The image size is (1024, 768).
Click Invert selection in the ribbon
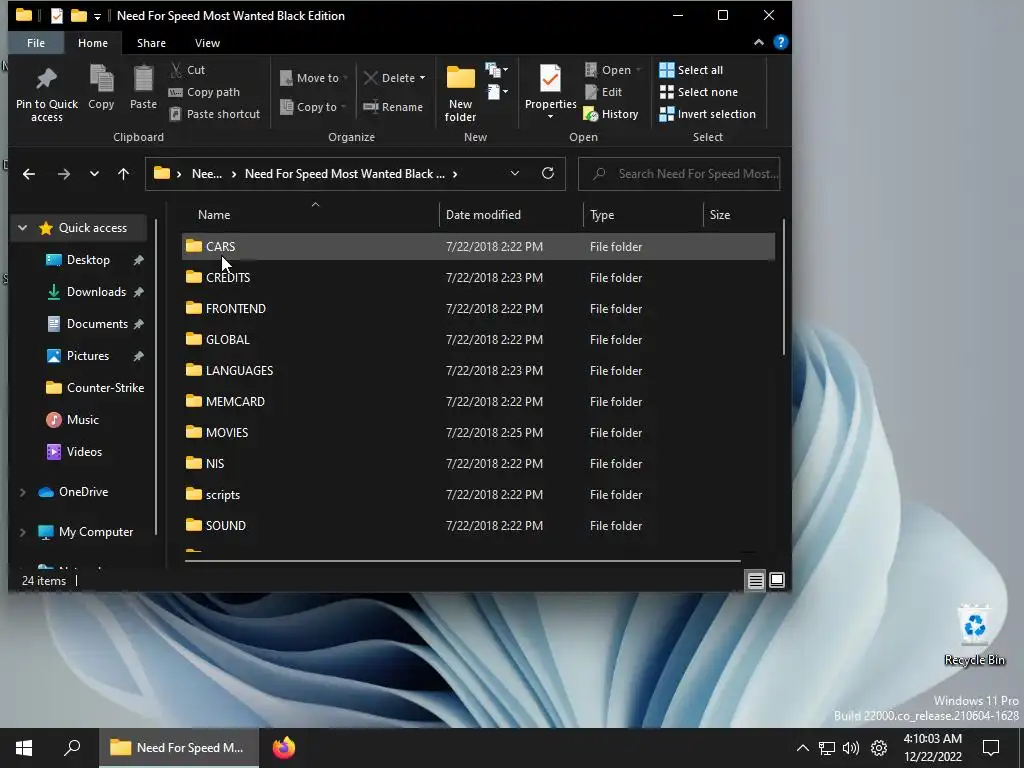click(707, 114)
